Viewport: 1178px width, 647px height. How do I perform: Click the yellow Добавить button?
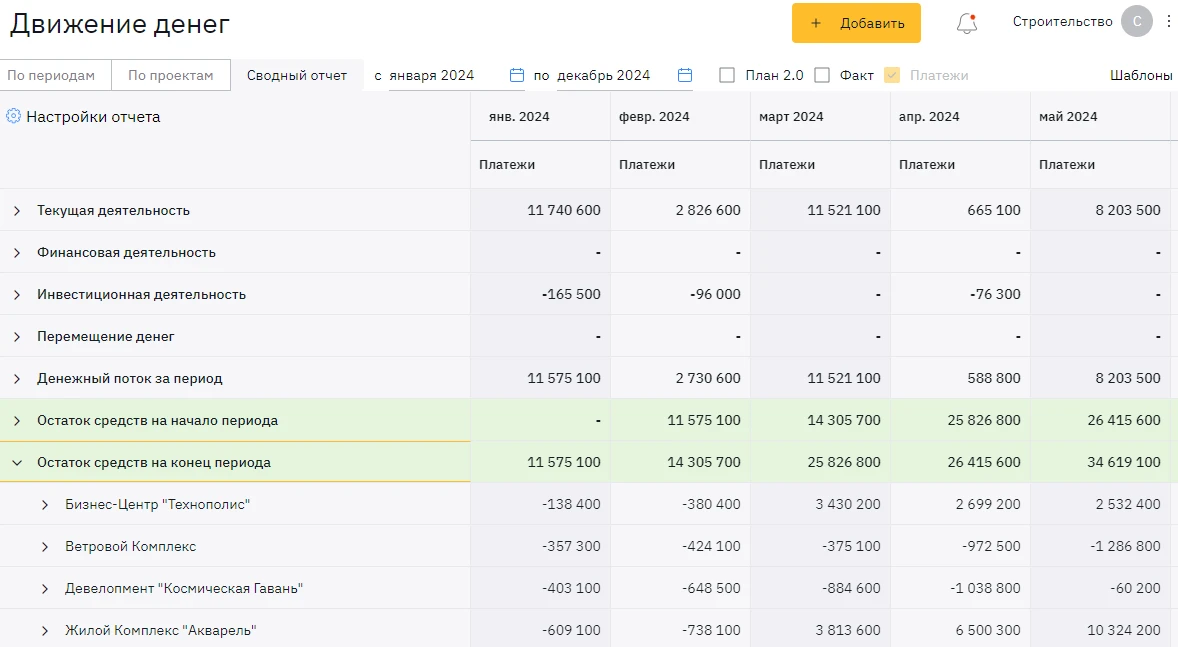point(856,23)
